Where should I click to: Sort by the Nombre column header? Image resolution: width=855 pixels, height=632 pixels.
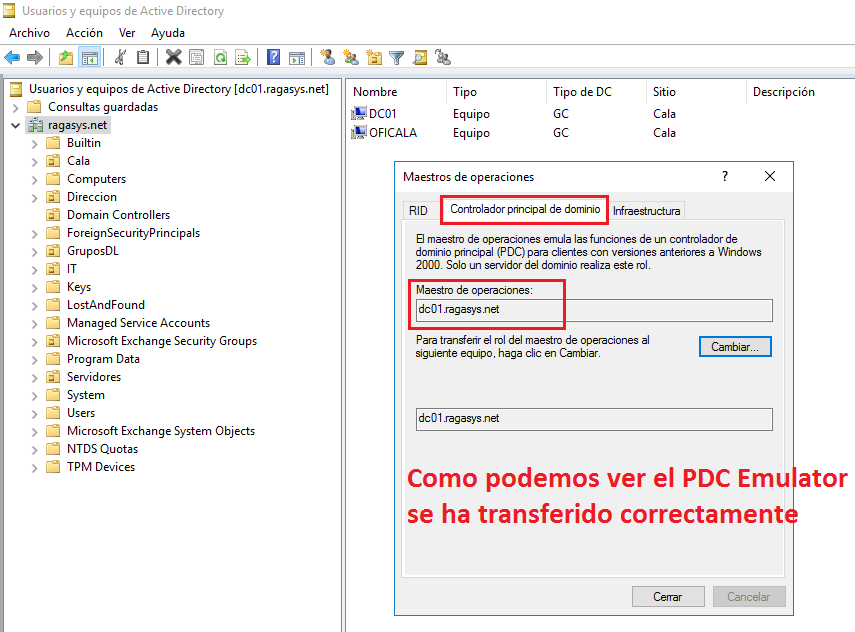point(397,92)
